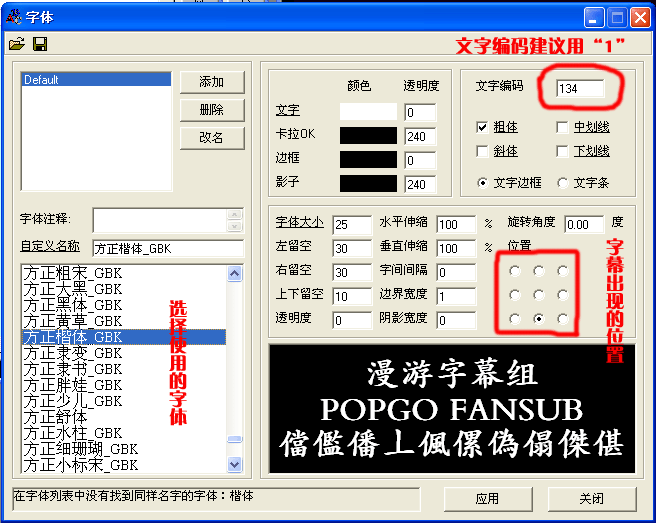Click the 垂直伸缩 vertical scale field
This screenshot has height=523, width=656.
[x=456, y=249]
